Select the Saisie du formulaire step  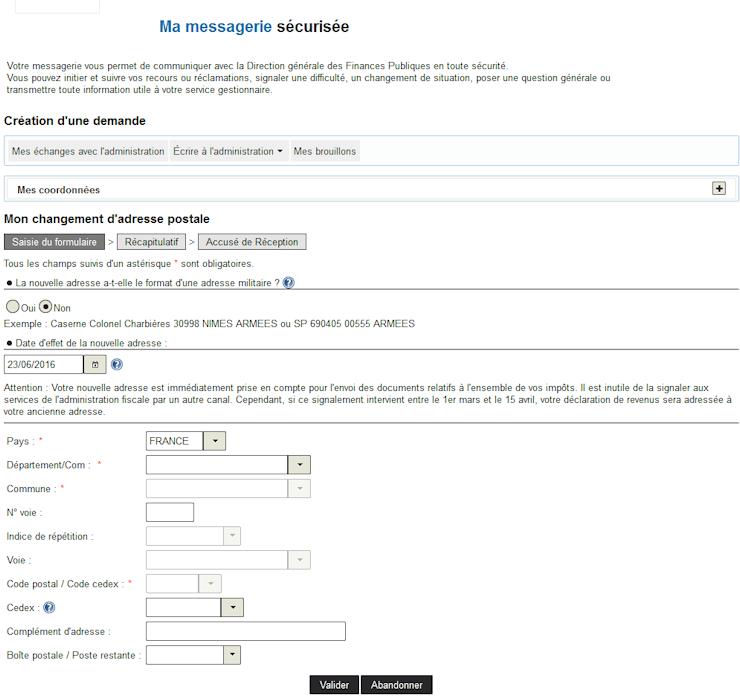coord(54,242)
